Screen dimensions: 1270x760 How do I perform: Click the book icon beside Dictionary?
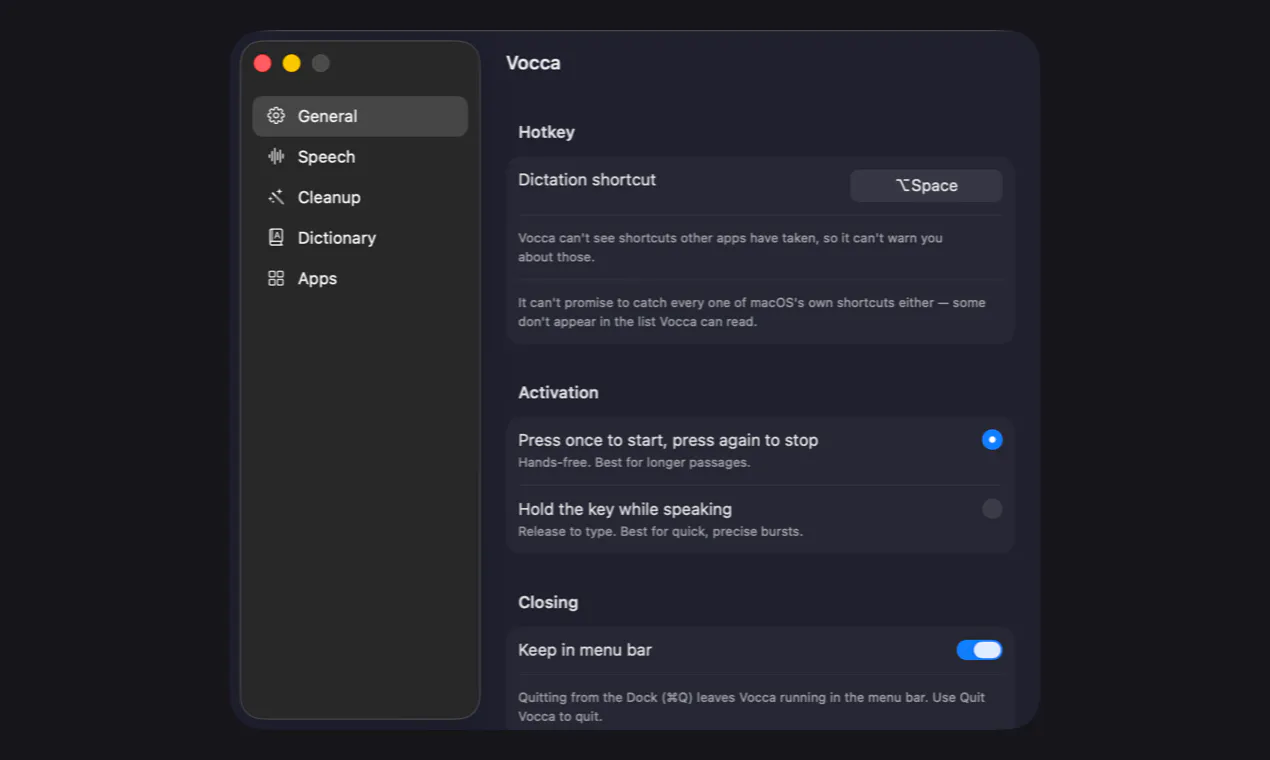tap(276, 237)
